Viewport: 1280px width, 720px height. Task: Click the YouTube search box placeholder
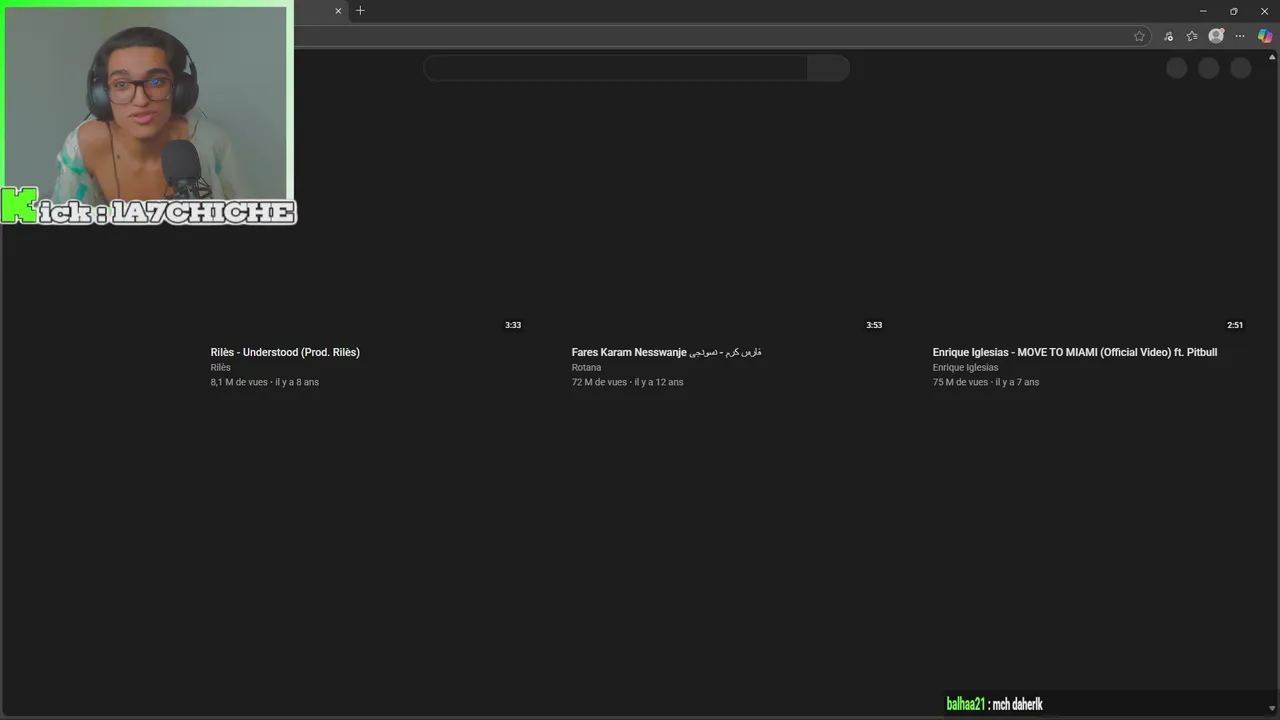pyautogui.click(x=615, y=68)
